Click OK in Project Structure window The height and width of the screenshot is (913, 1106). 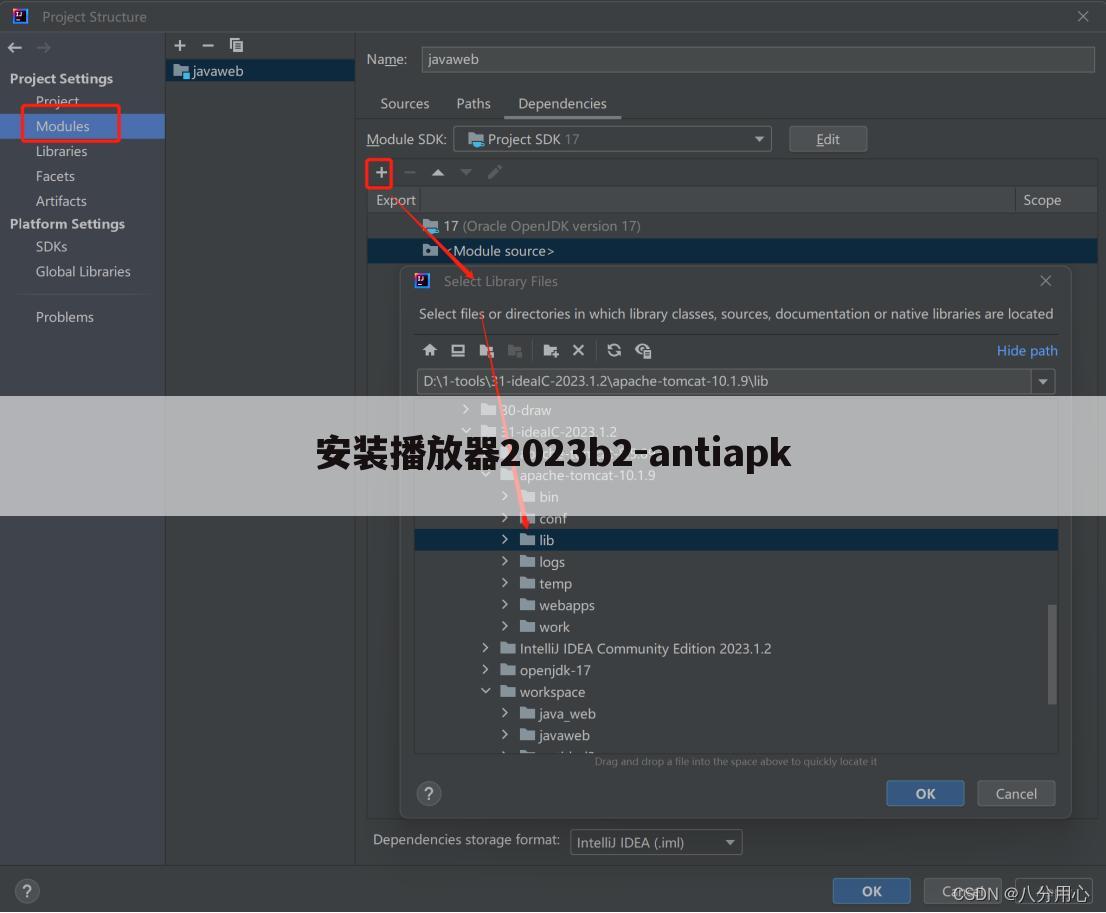pyautogui.click(x=872, y=891)
